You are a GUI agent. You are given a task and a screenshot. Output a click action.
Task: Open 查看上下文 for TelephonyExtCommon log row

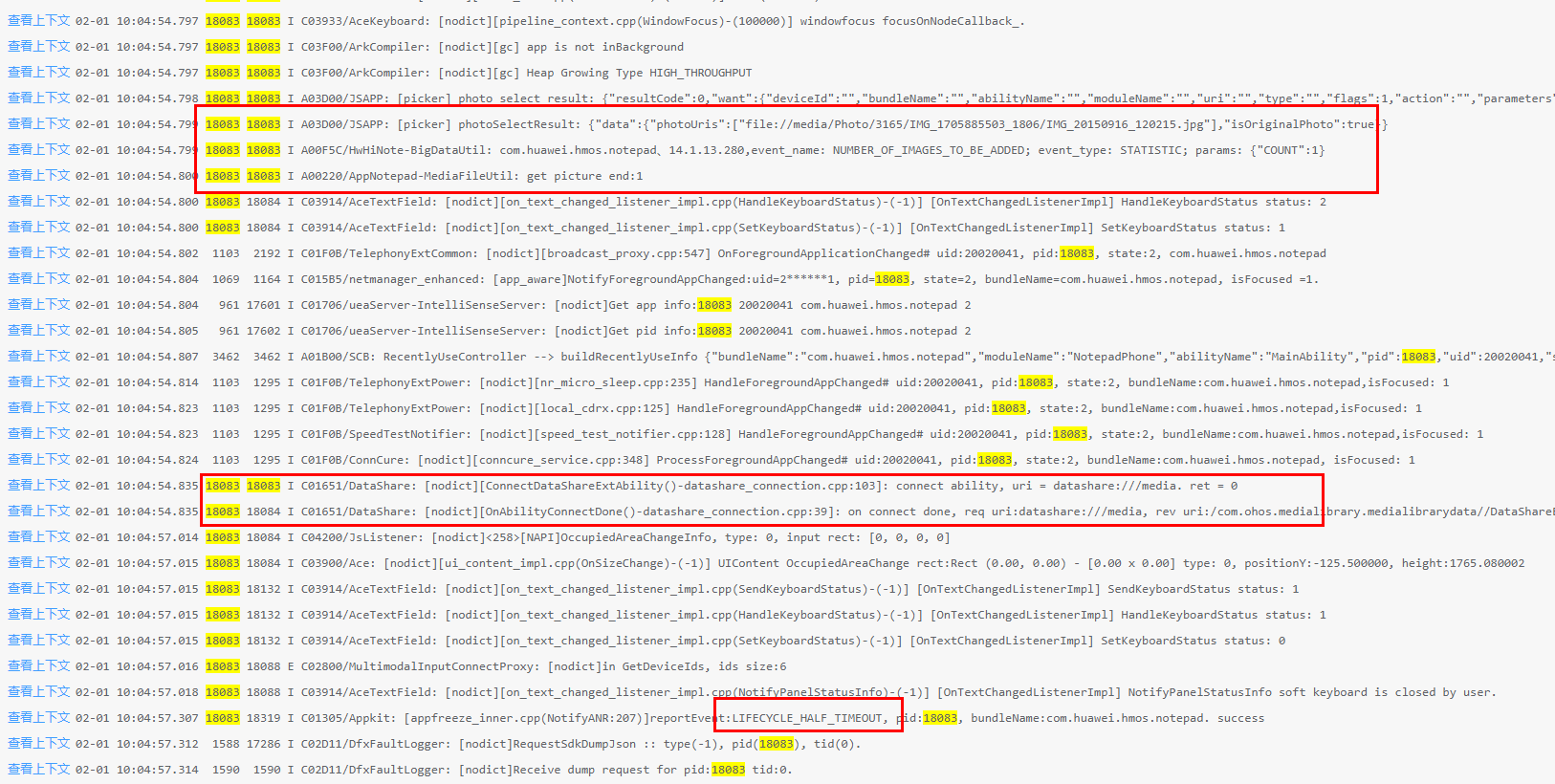[38, 252]
